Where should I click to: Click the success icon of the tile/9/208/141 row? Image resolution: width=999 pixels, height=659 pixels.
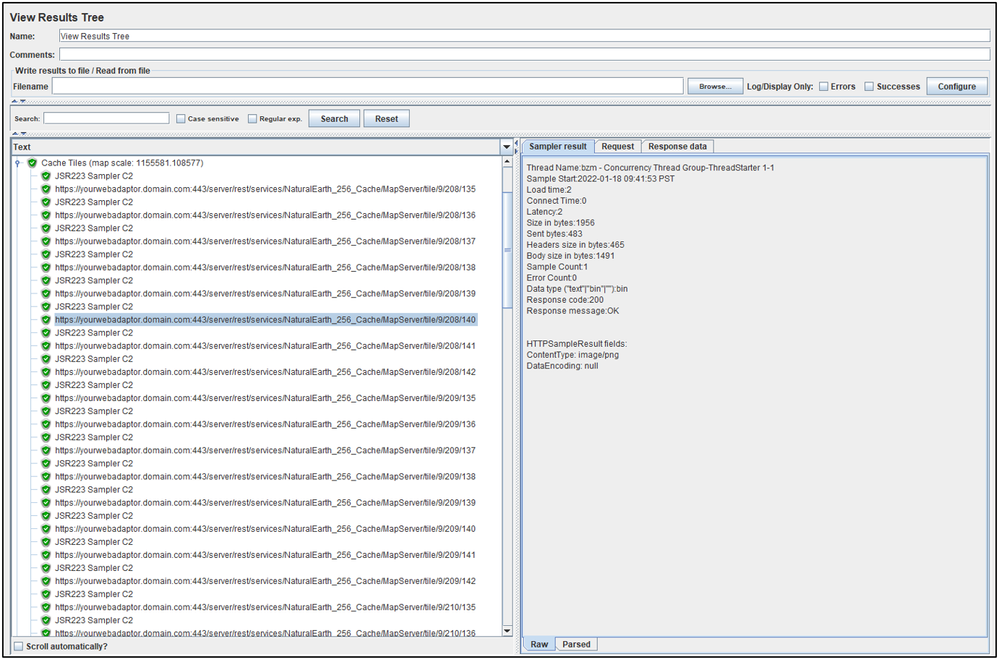click(x=46, y=346)
